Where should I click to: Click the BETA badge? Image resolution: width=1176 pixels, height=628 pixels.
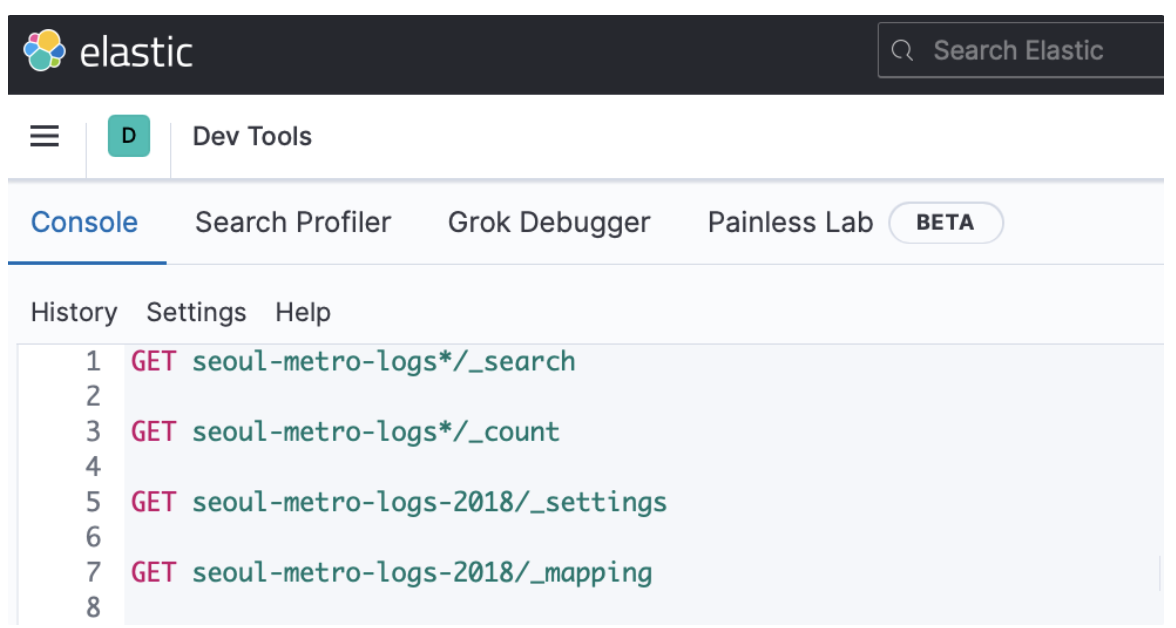tap(946, 223)
